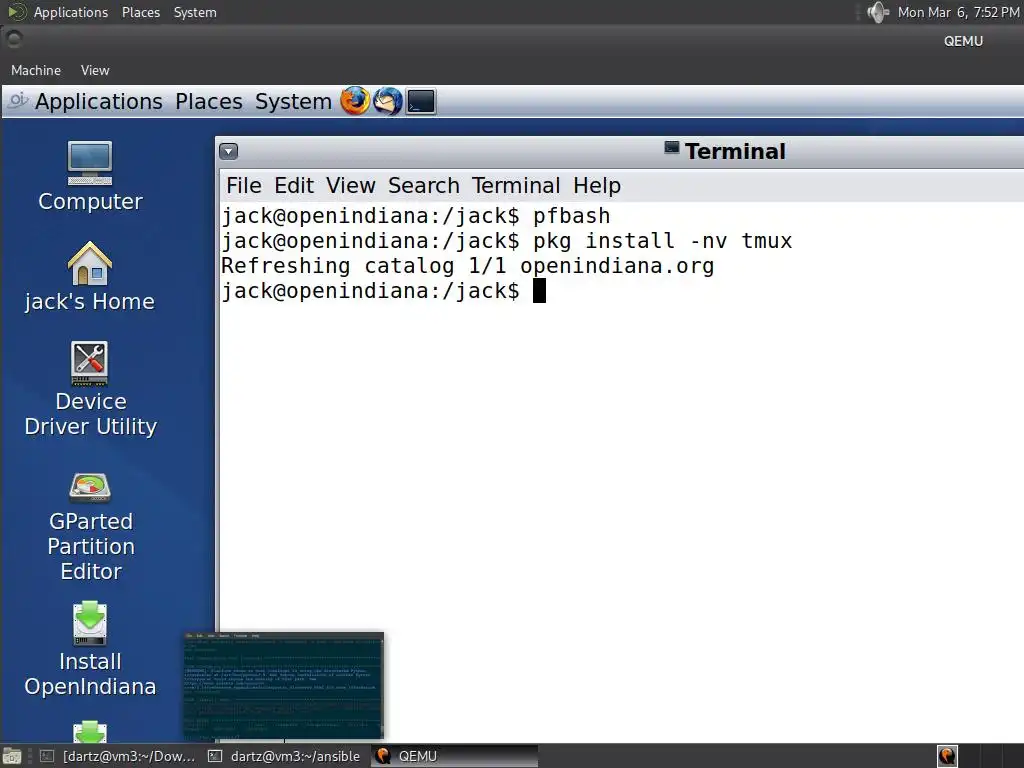This screenshot has width=1024, height=768.
Task: Open the QEMU View menu
Action: tap(95, 70)
